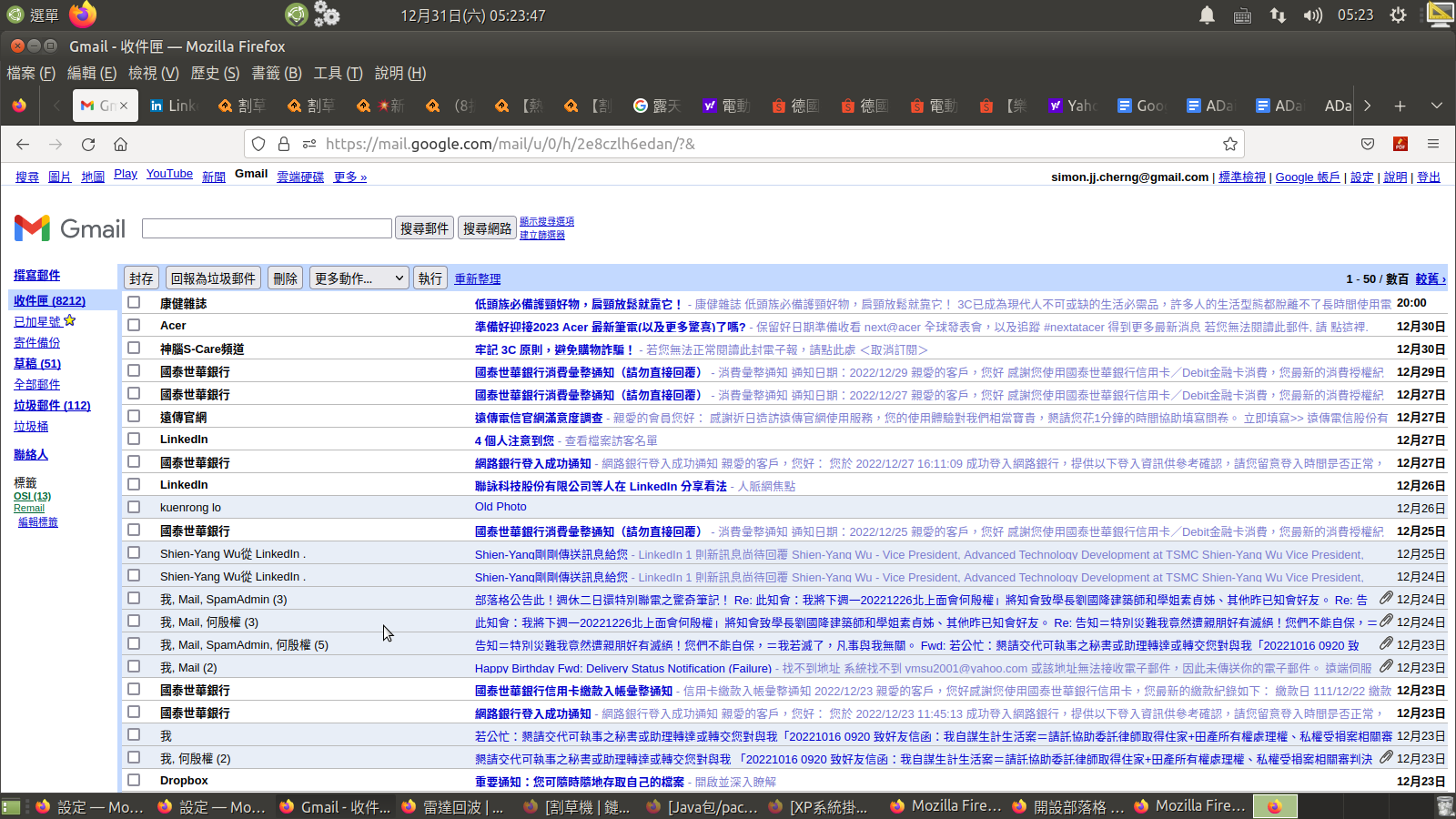Open the 草稿 (51) drafts link
The image size is (1456, 819).
[37, 363]
